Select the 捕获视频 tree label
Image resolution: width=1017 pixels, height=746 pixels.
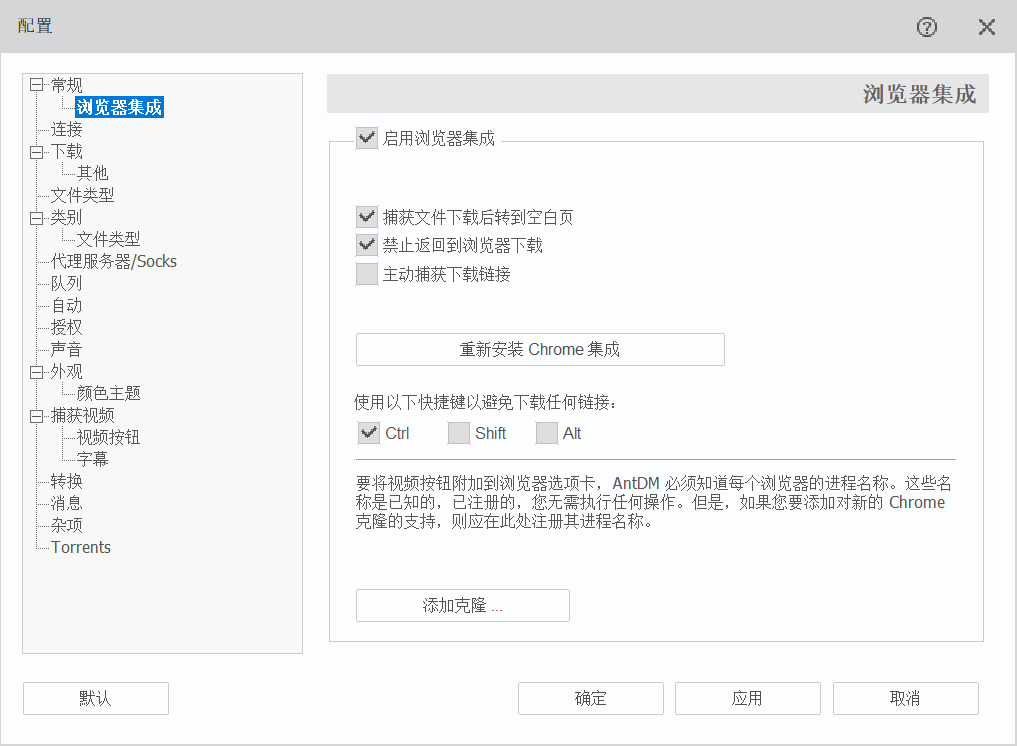point(82,416)
